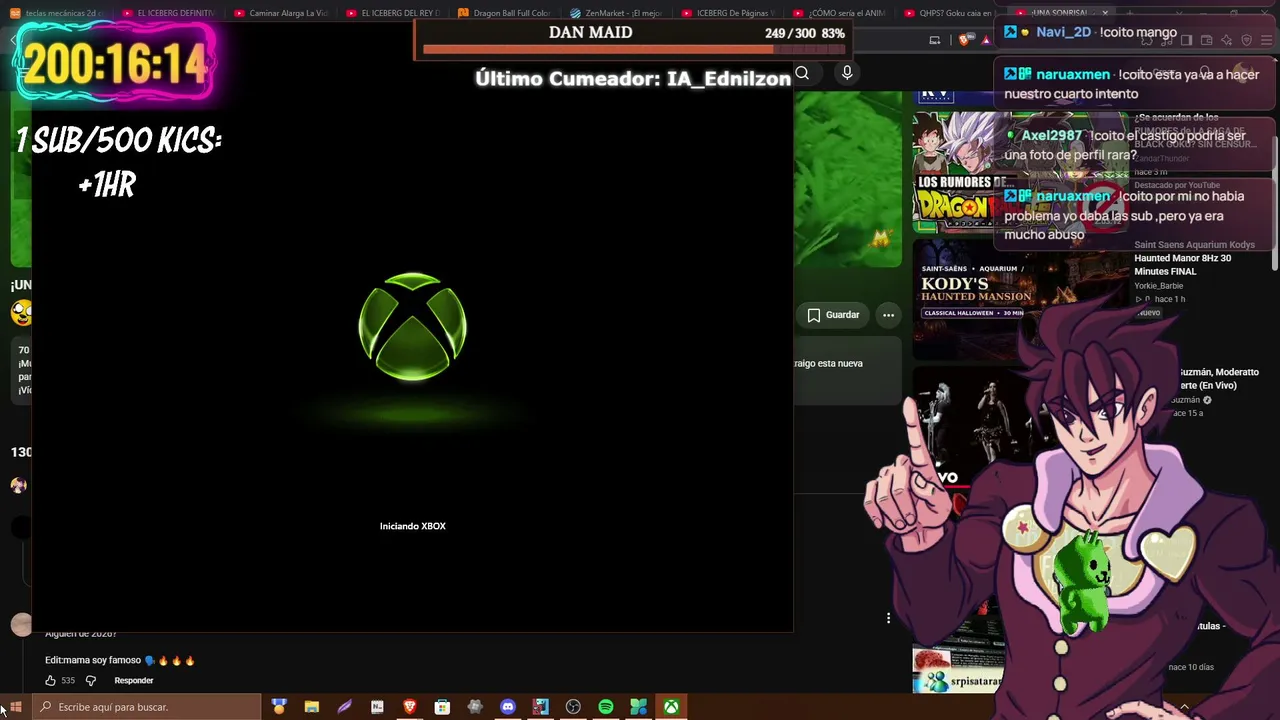Click the Xbox logo in the splash window
This screenshot has width=1280, height=720.
pos(413,327)
